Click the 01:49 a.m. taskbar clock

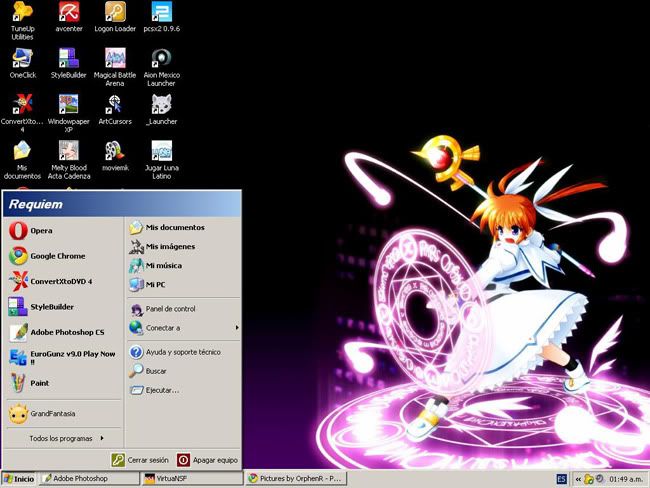click(626, 479)
